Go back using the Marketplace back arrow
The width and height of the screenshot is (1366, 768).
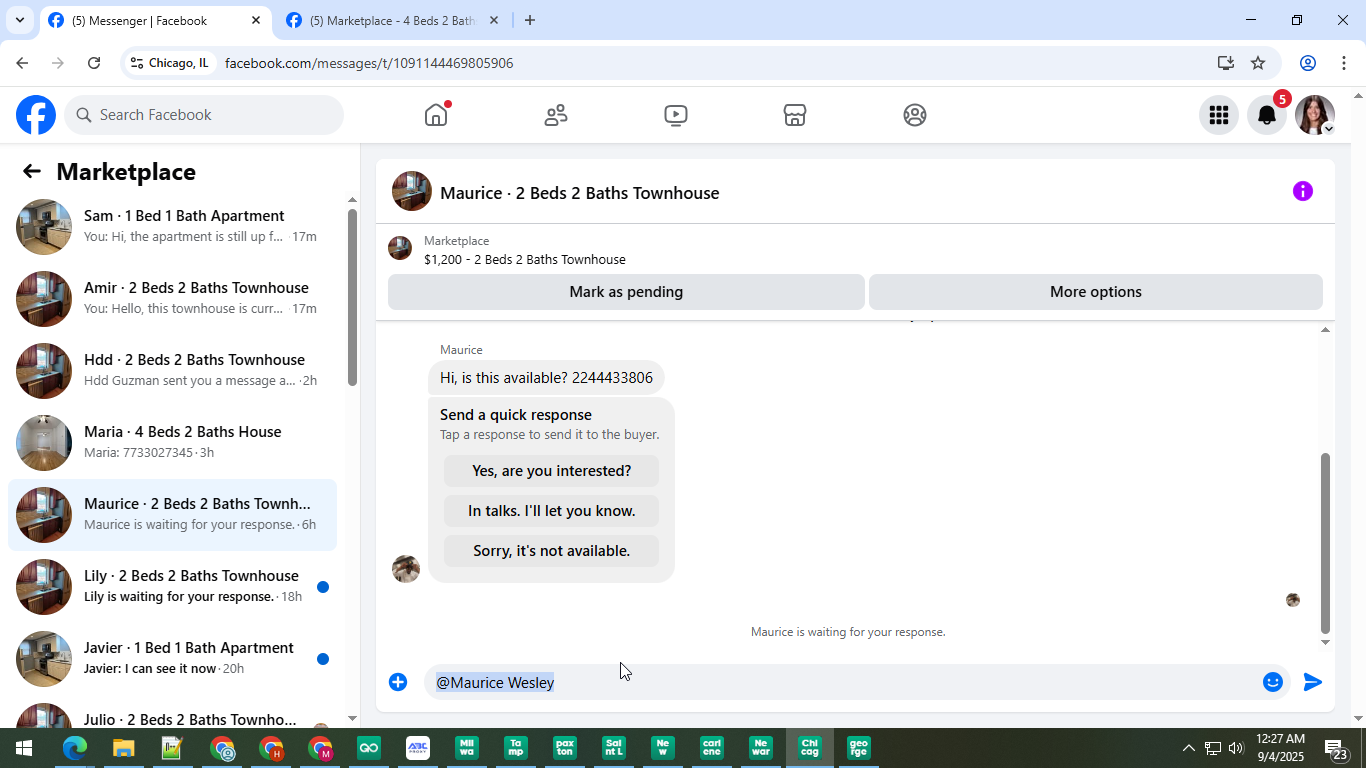pos(32,172)
